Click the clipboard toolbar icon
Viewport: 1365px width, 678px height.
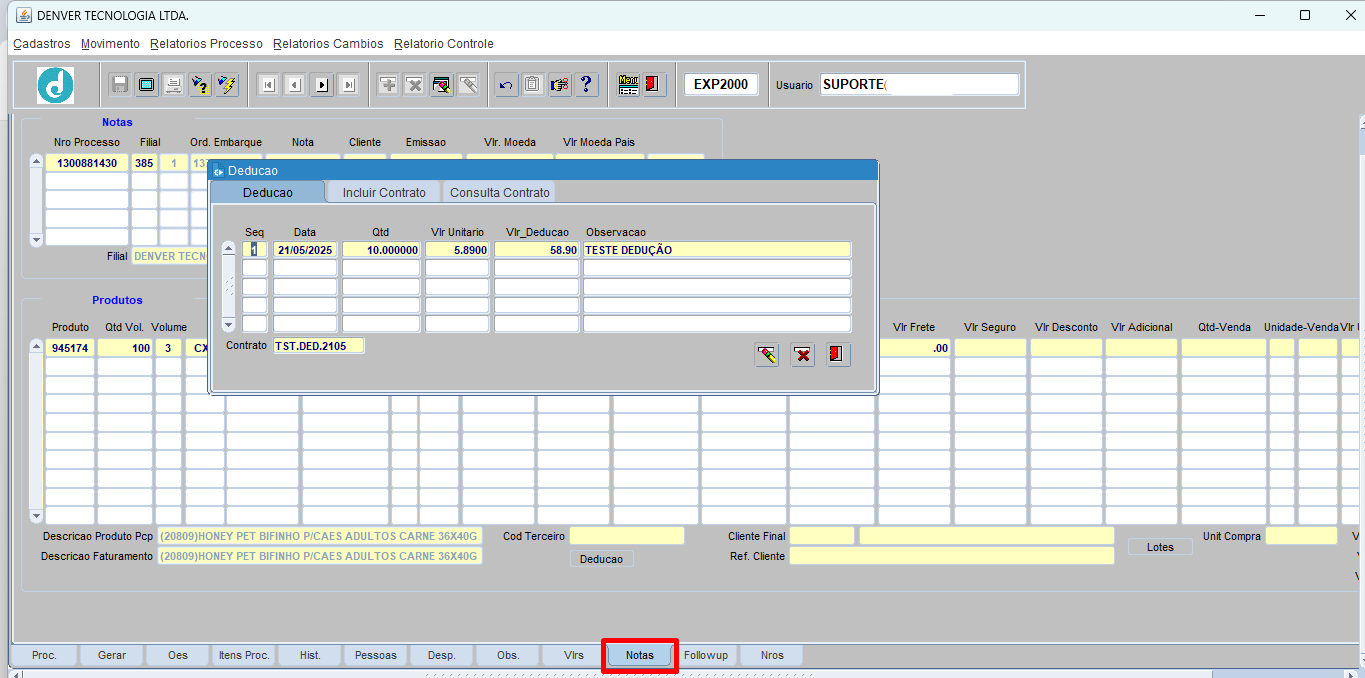click(x=533, y=85)
